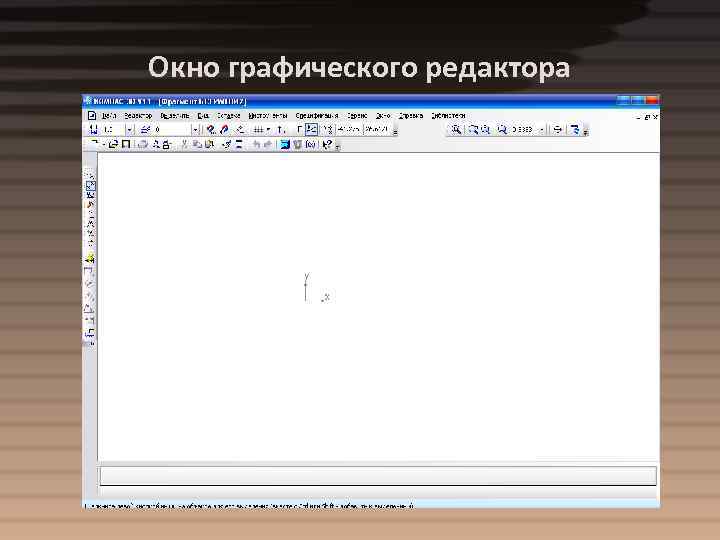Open the variables f(x) icon
The width and height of the screenshot is (720, 540).
[x=311, y=144]
